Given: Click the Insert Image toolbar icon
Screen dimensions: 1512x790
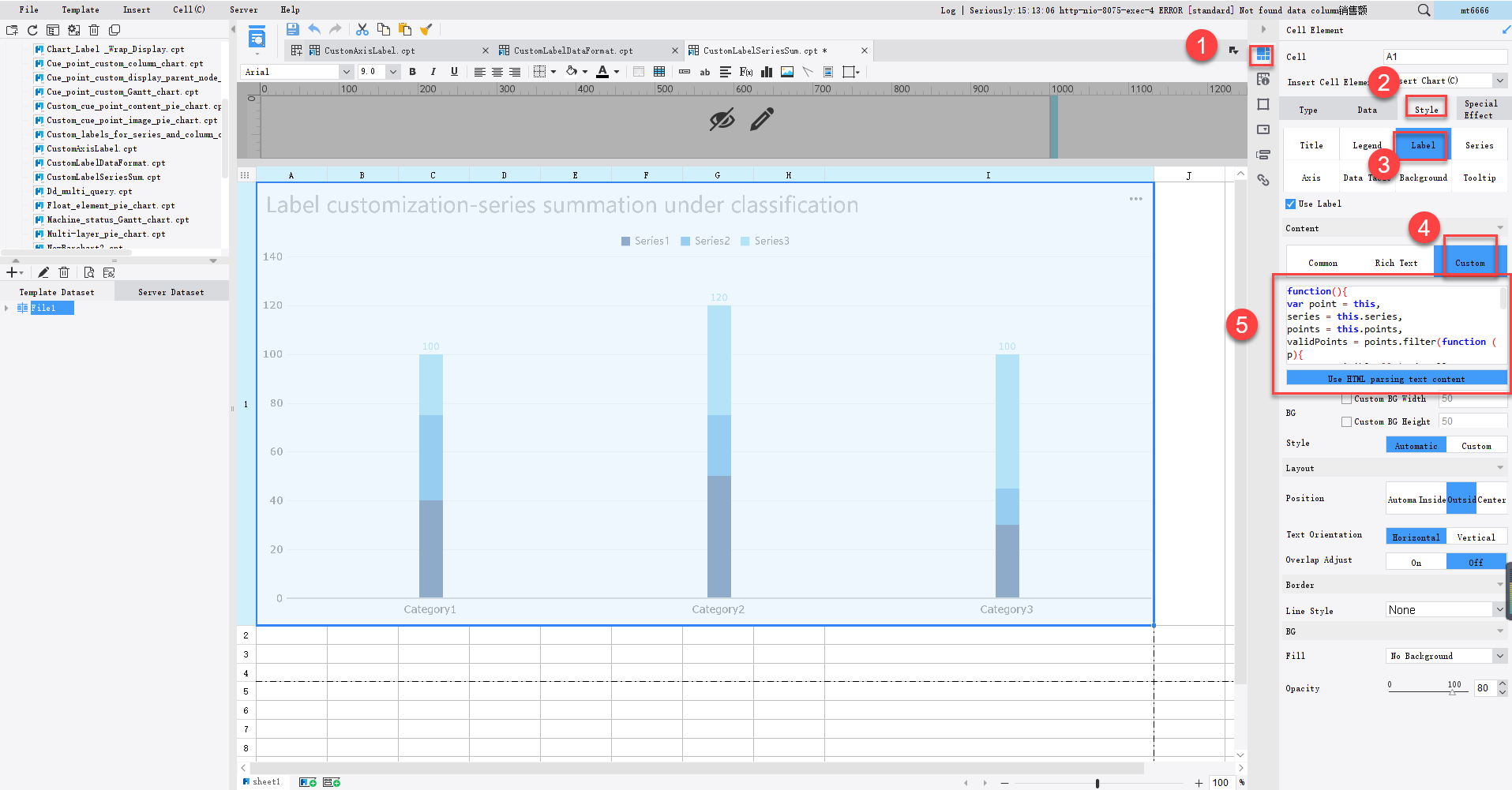Looking at the screenshot, I should 786,72.
